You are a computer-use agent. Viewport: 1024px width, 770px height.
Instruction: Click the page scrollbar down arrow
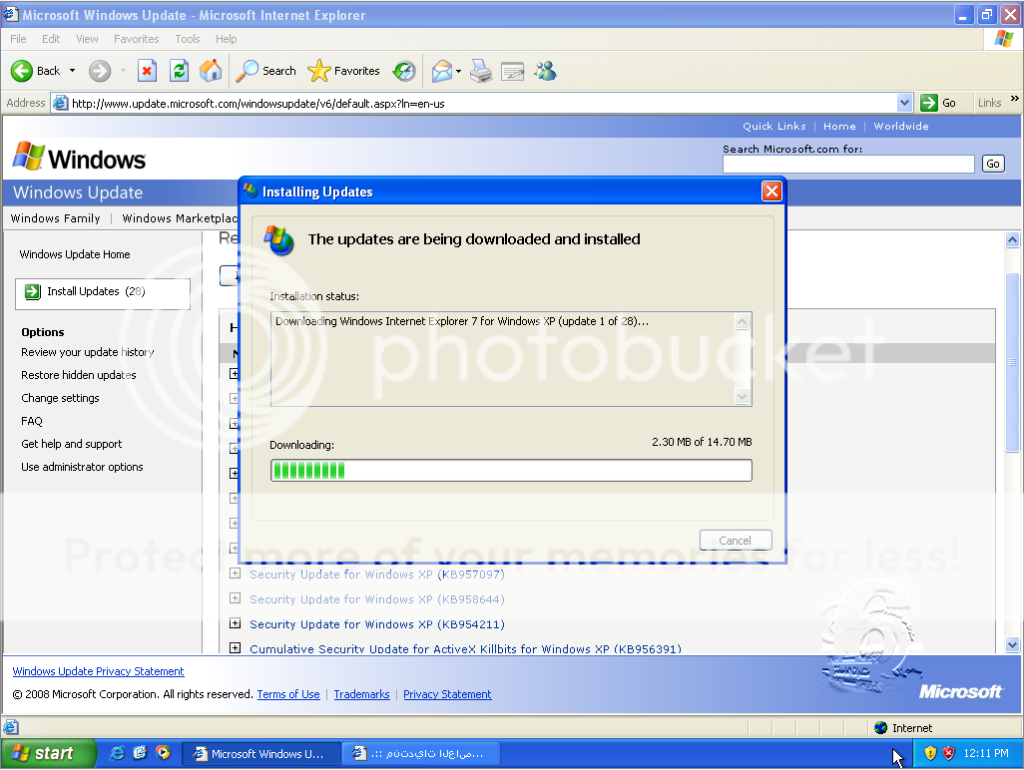tap(1012, 645)
